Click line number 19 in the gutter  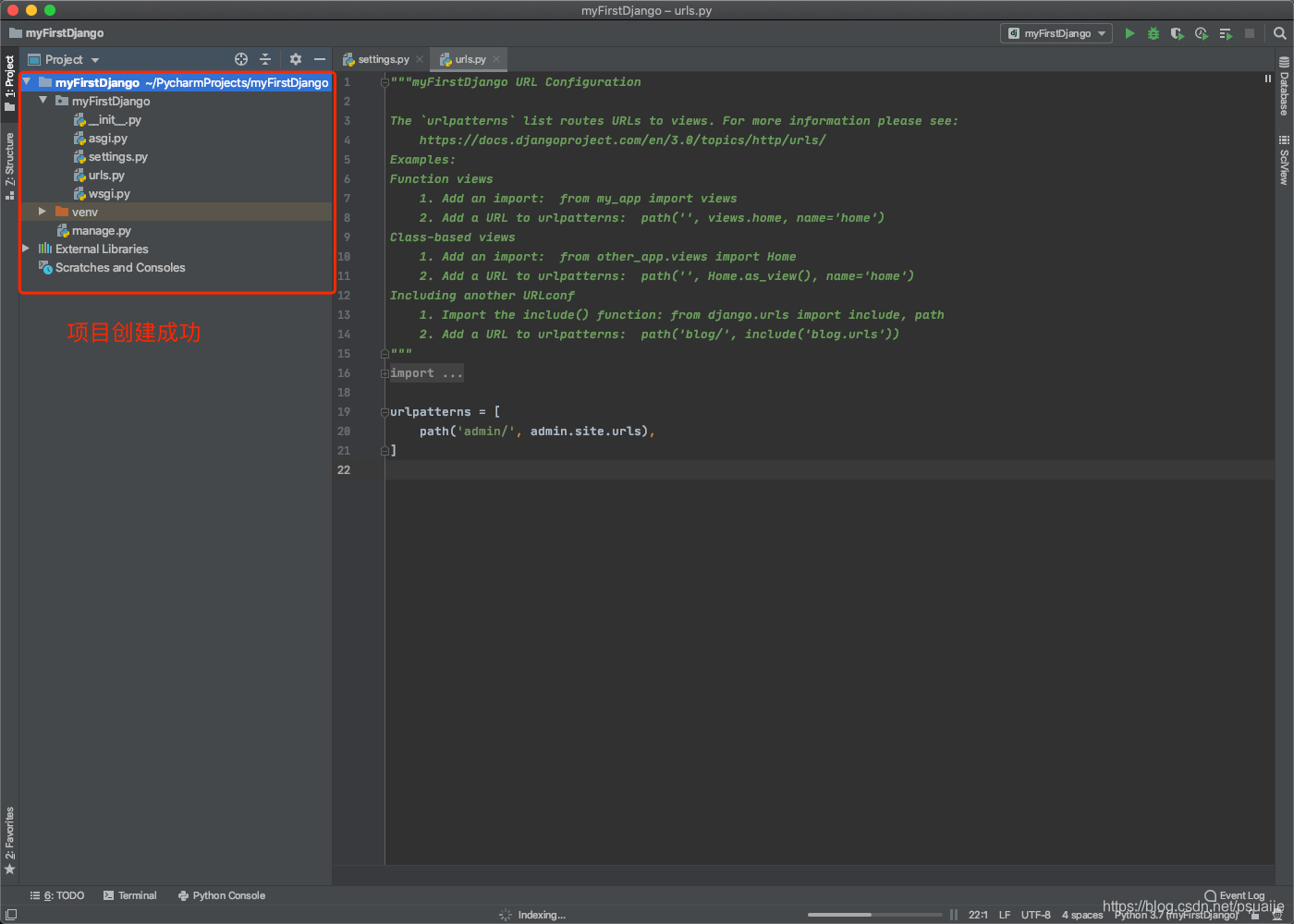pyautogui.click(x=344, y=412)
